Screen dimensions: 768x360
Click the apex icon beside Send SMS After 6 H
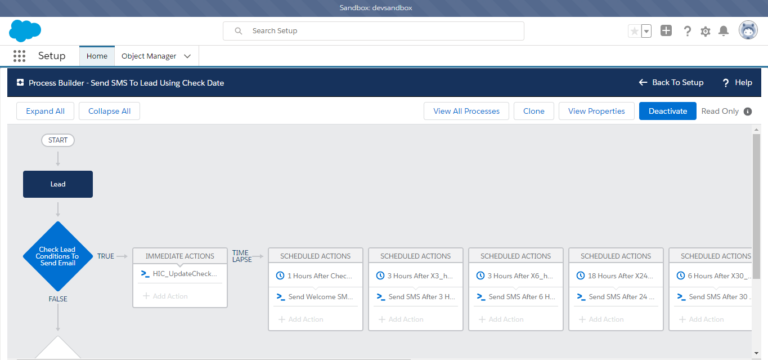tap(481, 296)
